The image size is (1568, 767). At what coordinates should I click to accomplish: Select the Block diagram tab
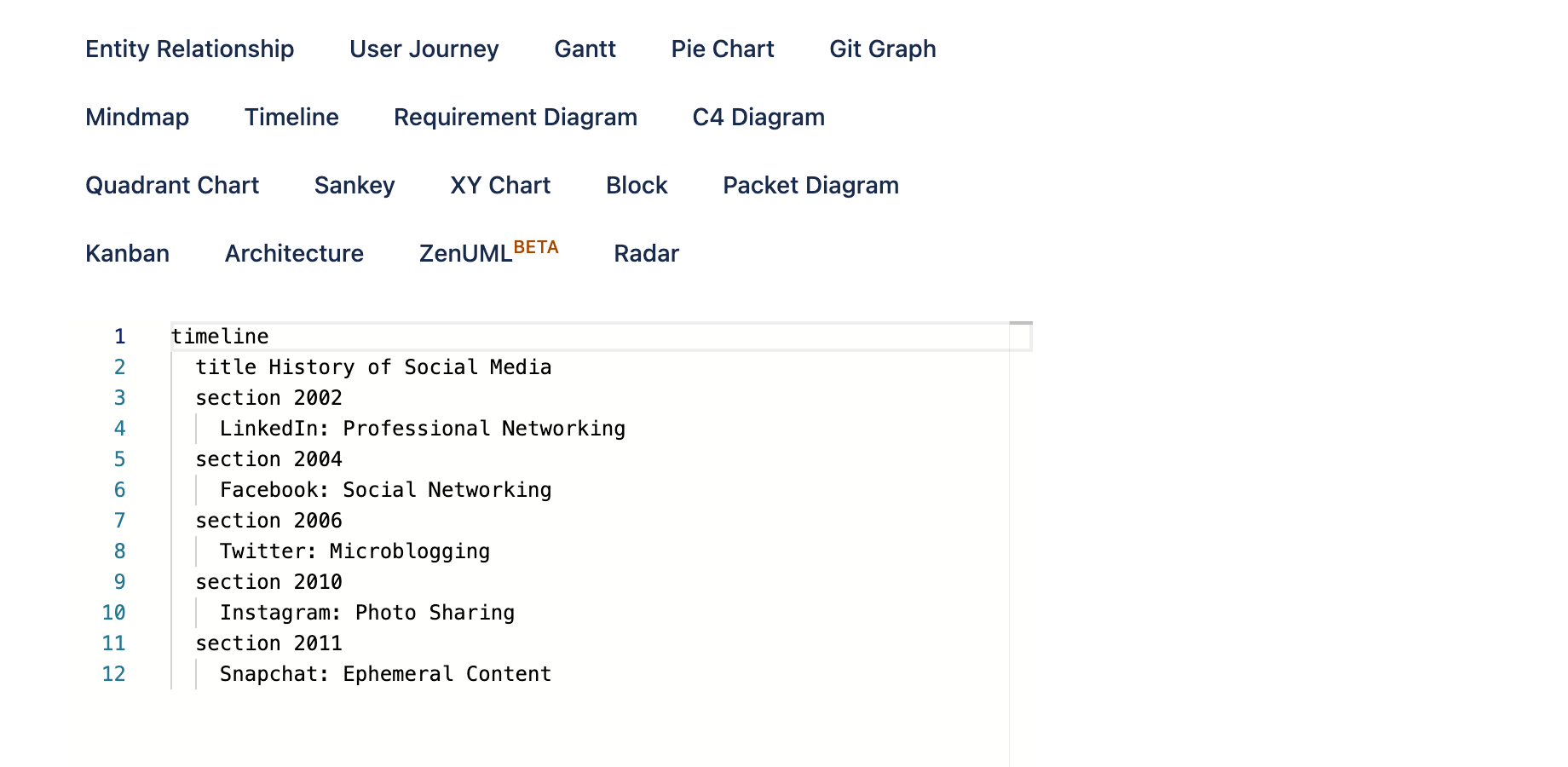pos(637,186)
